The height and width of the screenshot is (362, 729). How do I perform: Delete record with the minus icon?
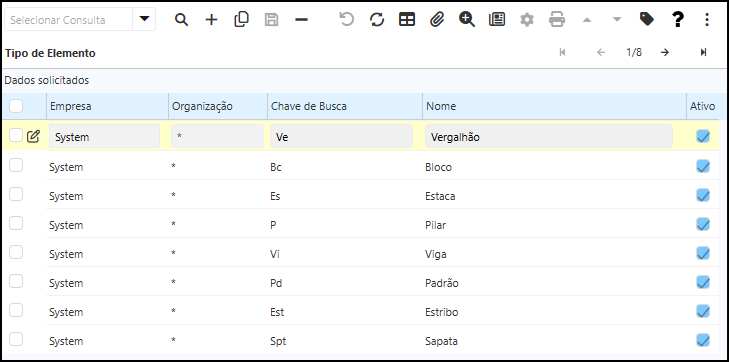[302, 20]
